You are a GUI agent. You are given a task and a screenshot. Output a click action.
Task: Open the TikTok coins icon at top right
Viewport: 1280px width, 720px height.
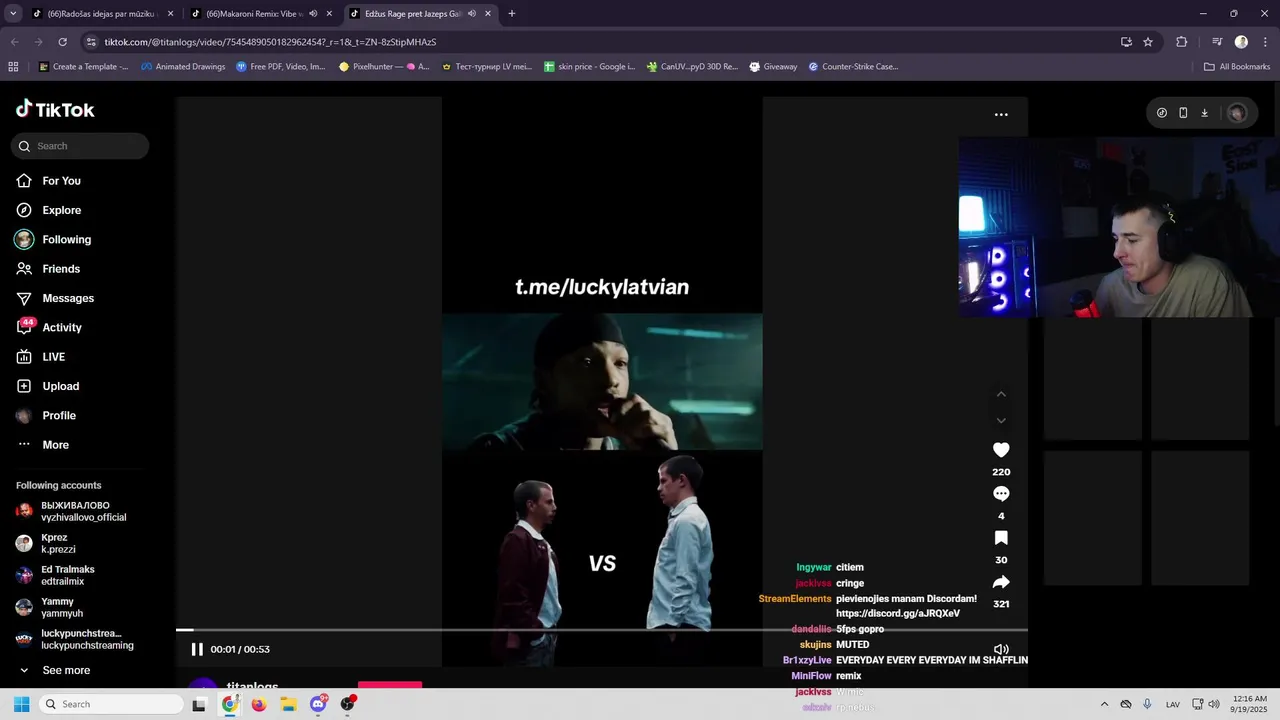click(x=1161, y=113)
